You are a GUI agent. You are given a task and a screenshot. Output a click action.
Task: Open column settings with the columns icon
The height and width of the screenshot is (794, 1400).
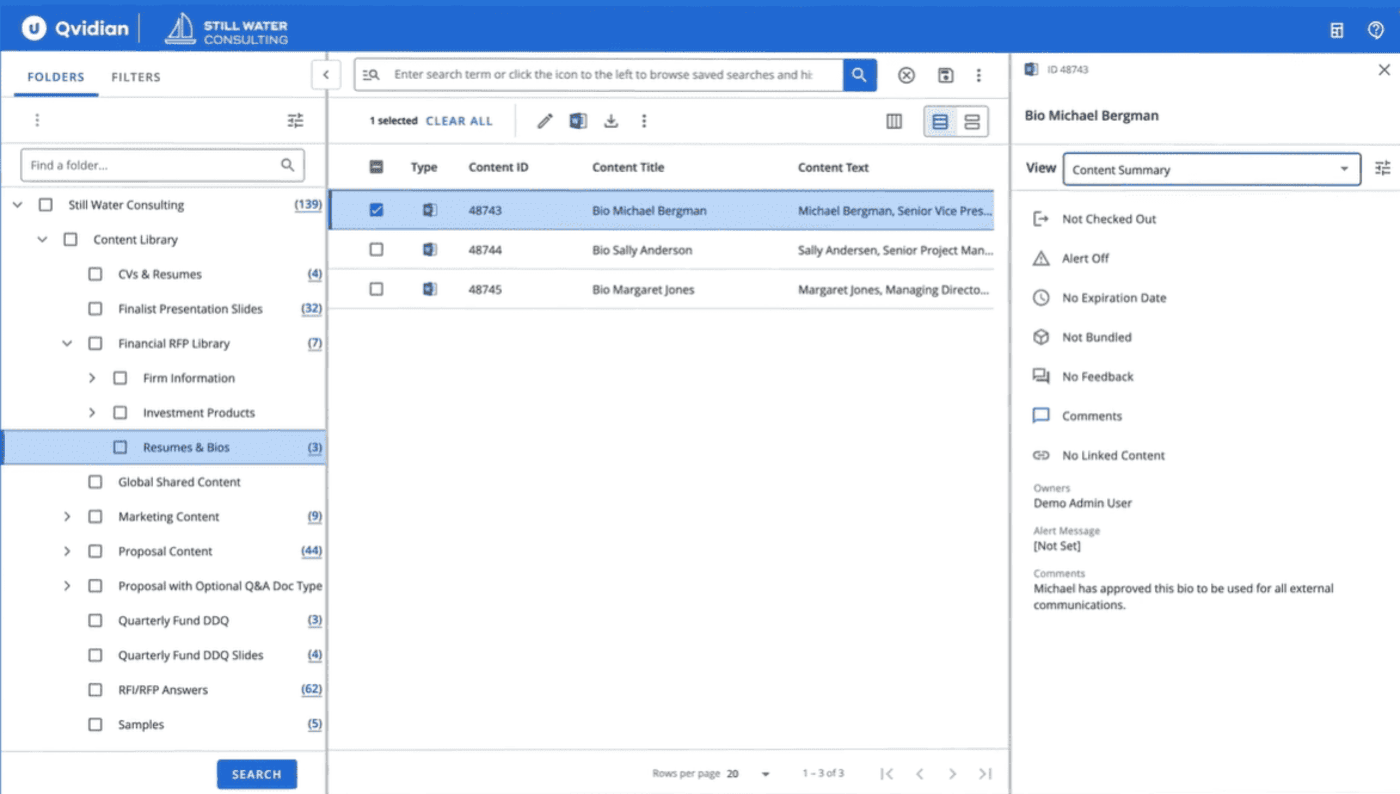(x=893, y=120)
